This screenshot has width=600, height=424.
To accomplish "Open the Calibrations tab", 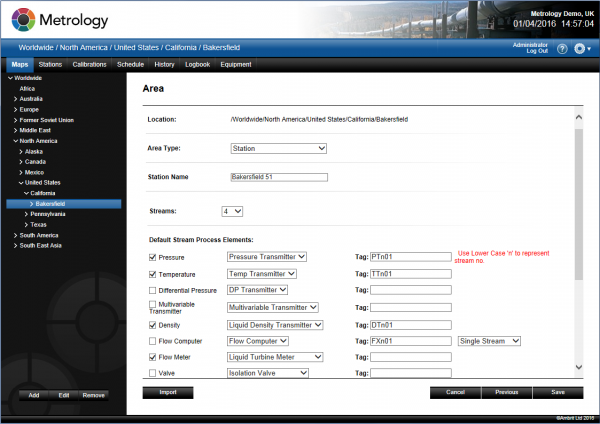I will [x=89, y=65].
